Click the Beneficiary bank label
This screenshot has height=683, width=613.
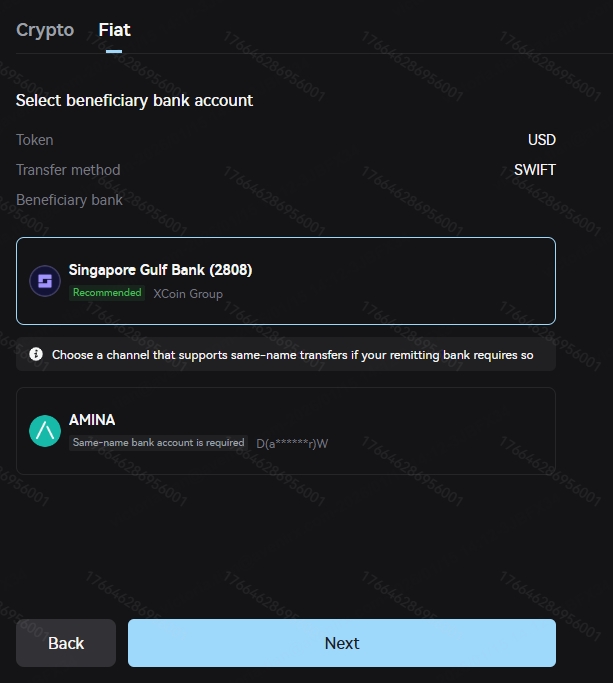click(x=69, y=200)
